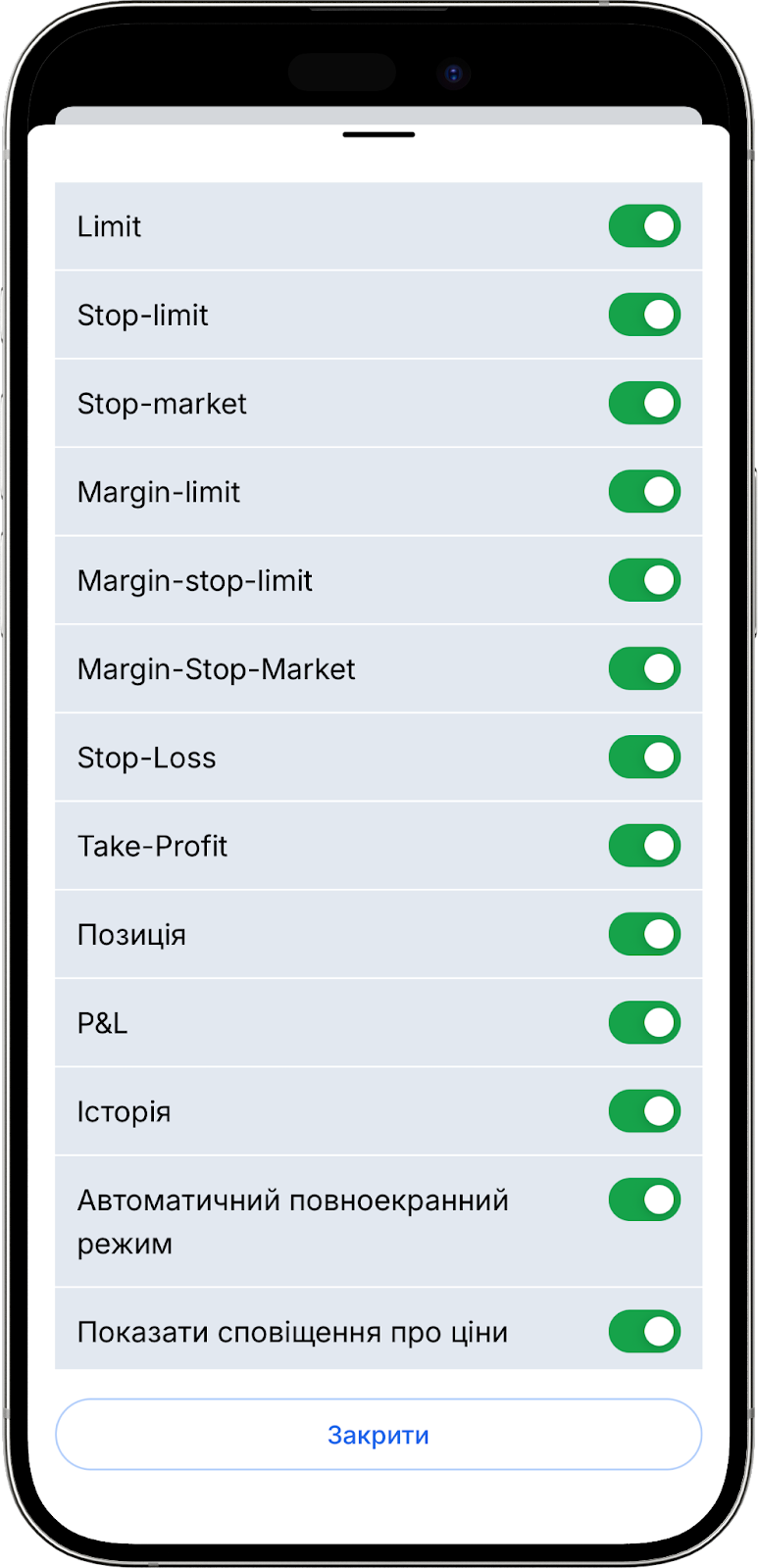The height and width of the screenshot is (1568, 758).
Task: Disable the Позиція switch
Action: point(644,934)
